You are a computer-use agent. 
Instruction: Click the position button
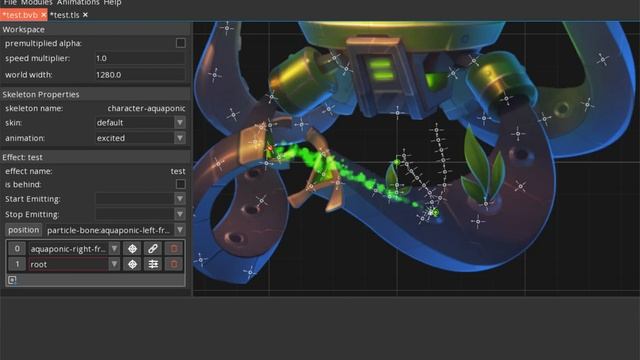point(24,230)
